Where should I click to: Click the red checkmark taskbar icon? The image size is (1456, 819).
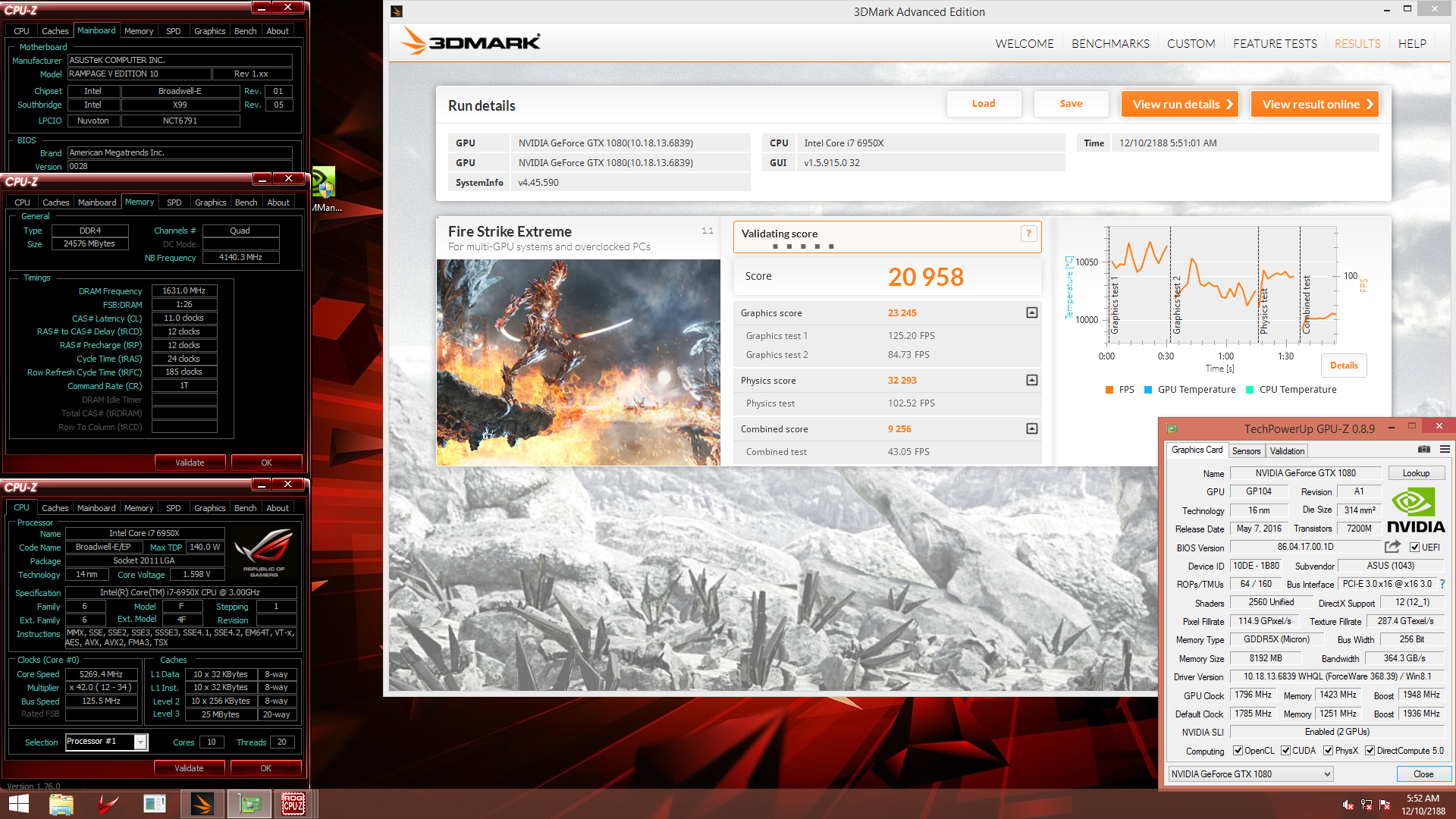[108, 804]
